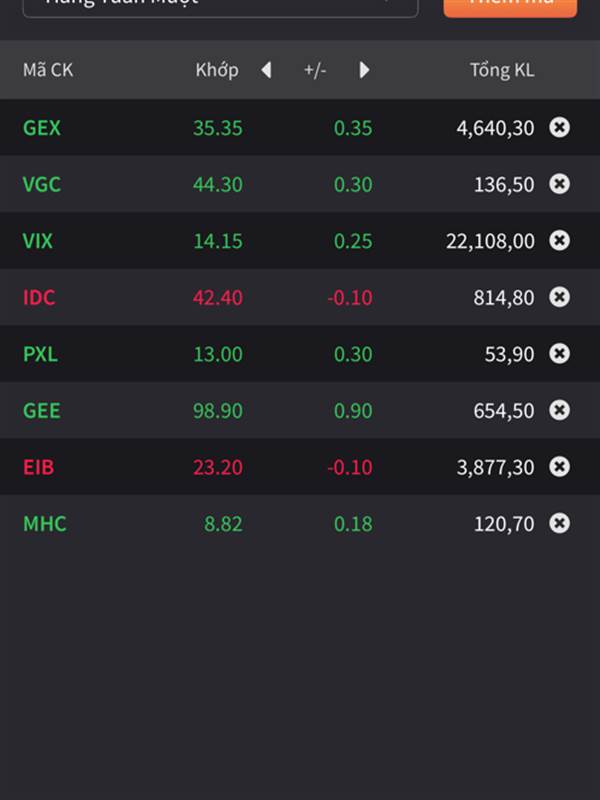Click the orange add symbol button
Image resolution: width=600 pixels, height=800 pixels.
coord(510,5)
